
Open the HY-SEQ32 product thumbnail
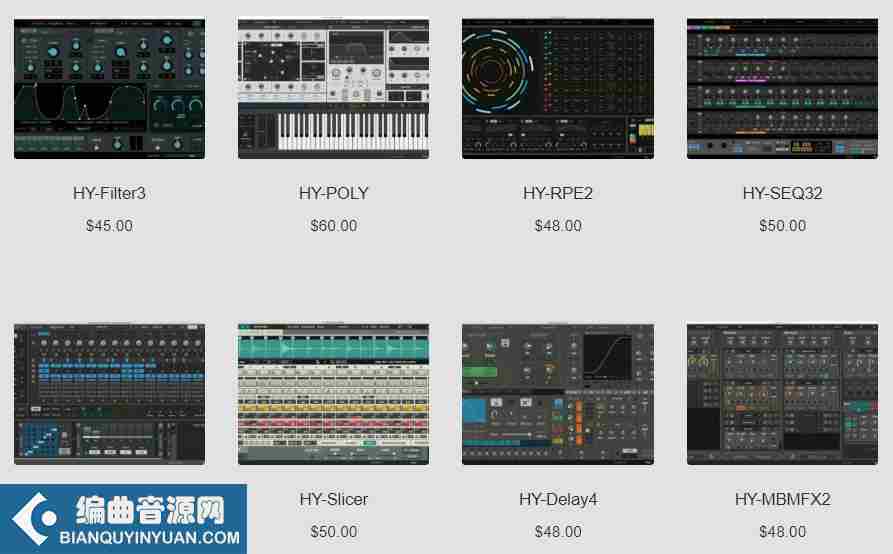coord(783,89)
